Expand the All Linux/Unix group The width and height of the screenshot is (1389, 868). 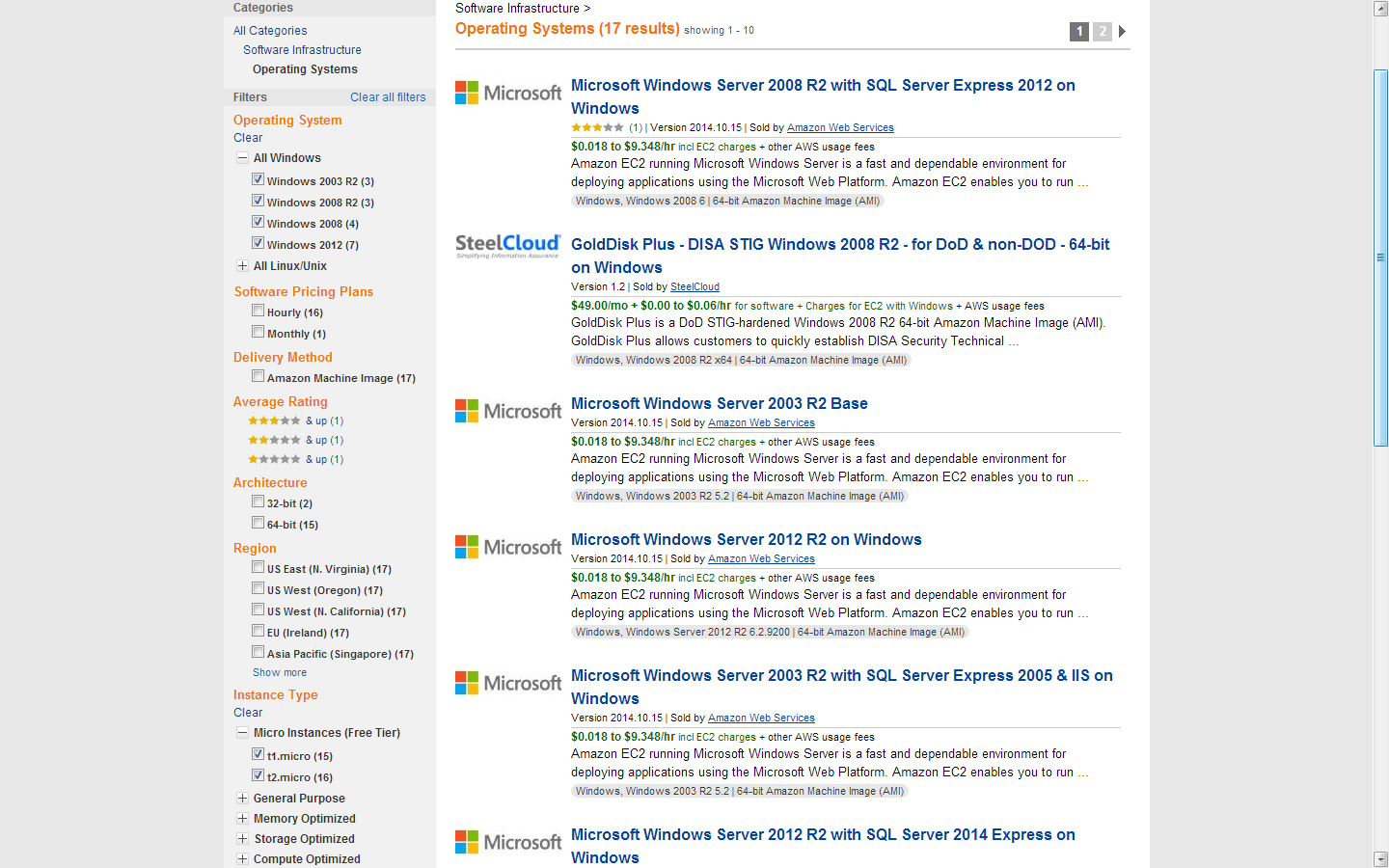pos(242,266)
